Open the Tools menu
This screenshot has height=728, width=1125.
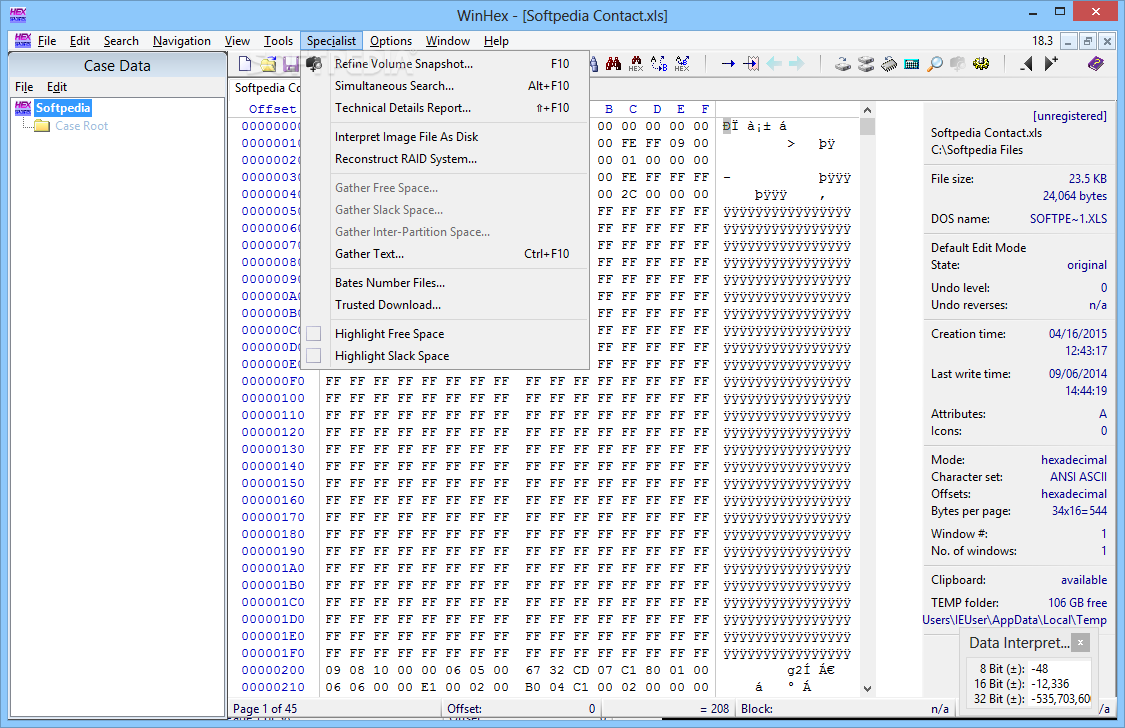click(x=278, y=41)
